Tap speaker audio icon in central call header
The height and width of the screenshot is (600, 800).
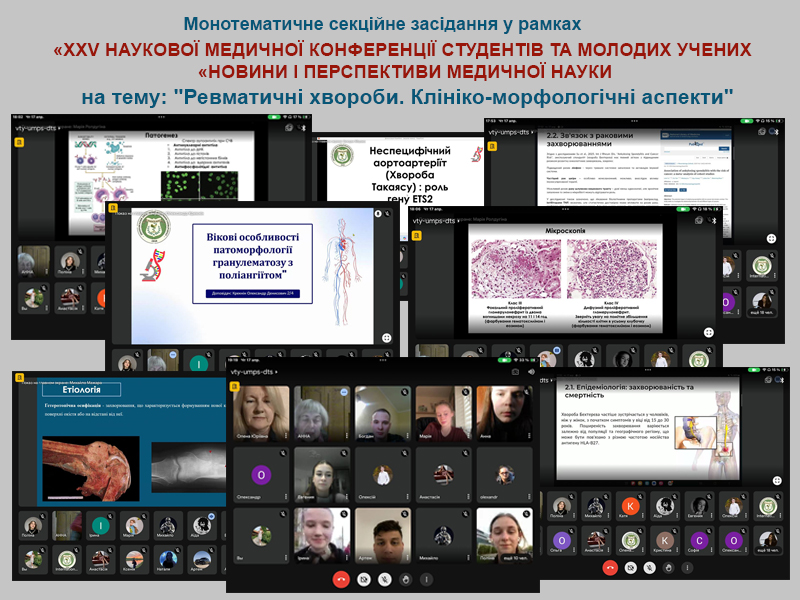tap(531, 372)
